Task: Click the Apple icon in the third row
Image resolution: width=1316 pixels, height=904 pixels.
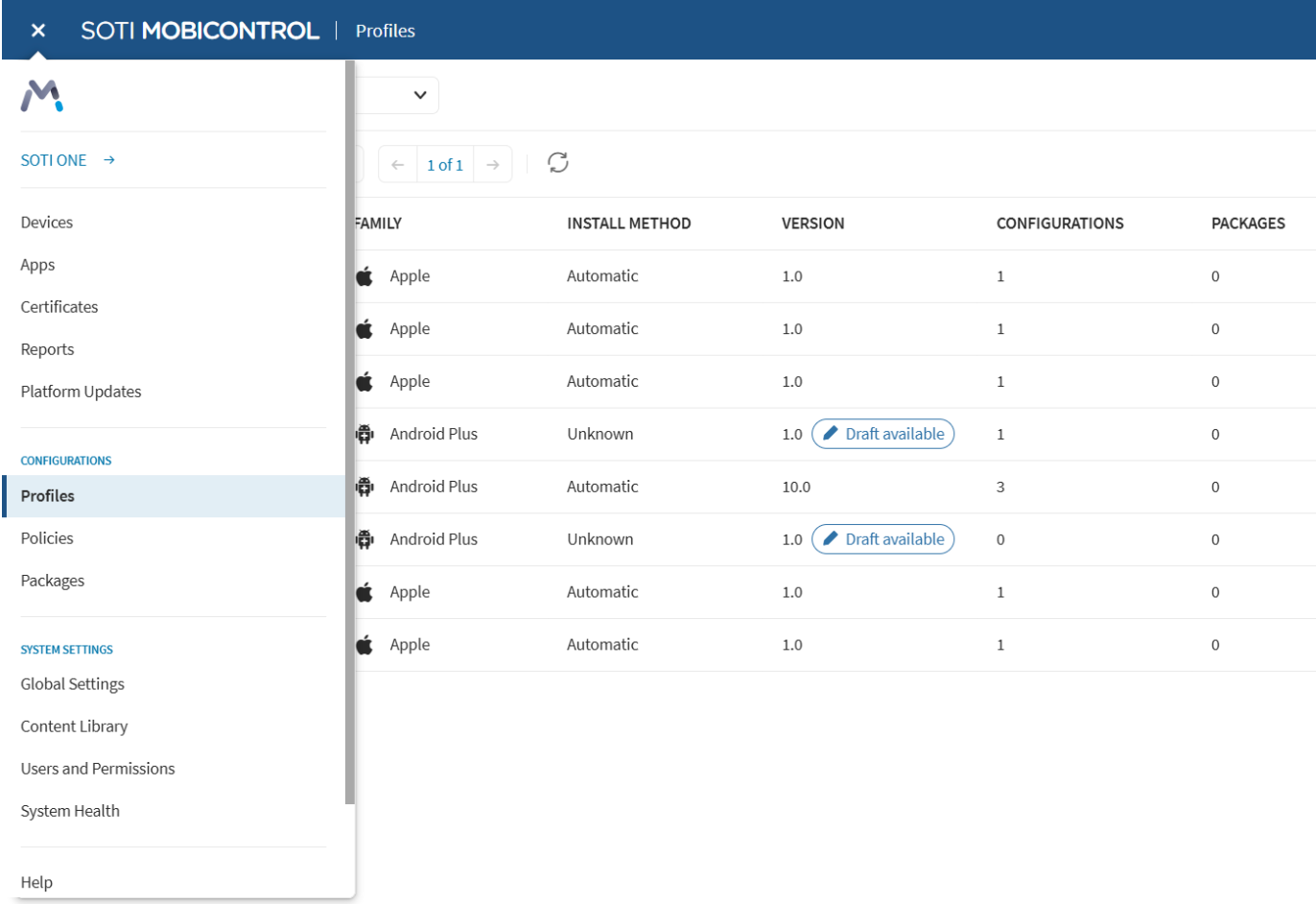Action: pos(364,382)
